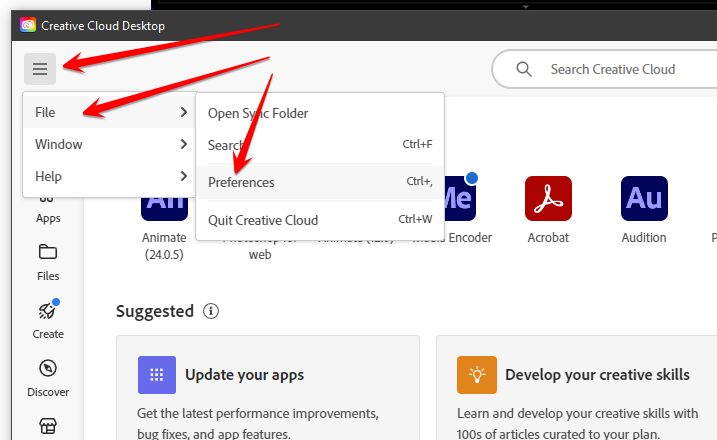
Task: Choose Open Sync Folder
Action: (x=320, y=113)
